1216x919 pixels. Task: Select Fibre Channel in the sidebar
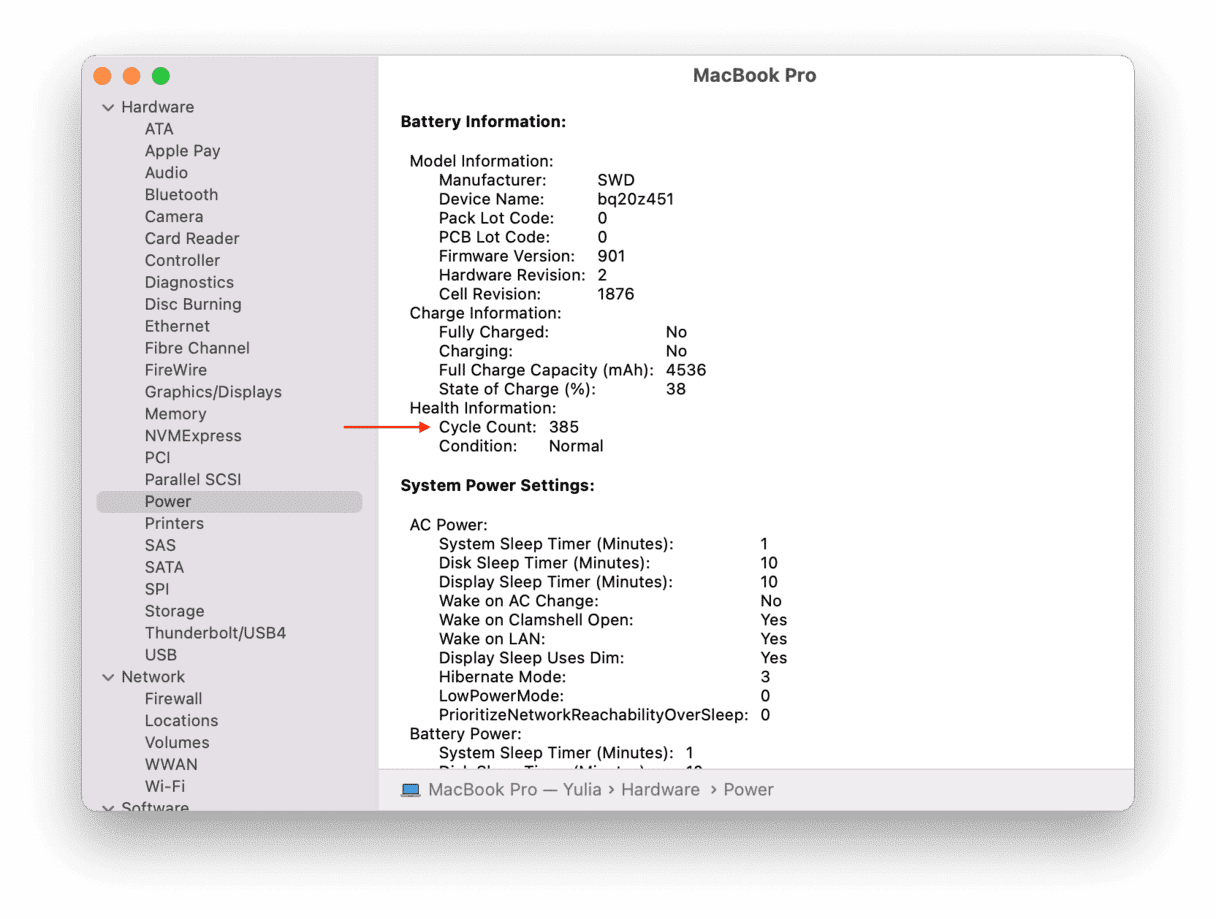(x=197, y=349)
